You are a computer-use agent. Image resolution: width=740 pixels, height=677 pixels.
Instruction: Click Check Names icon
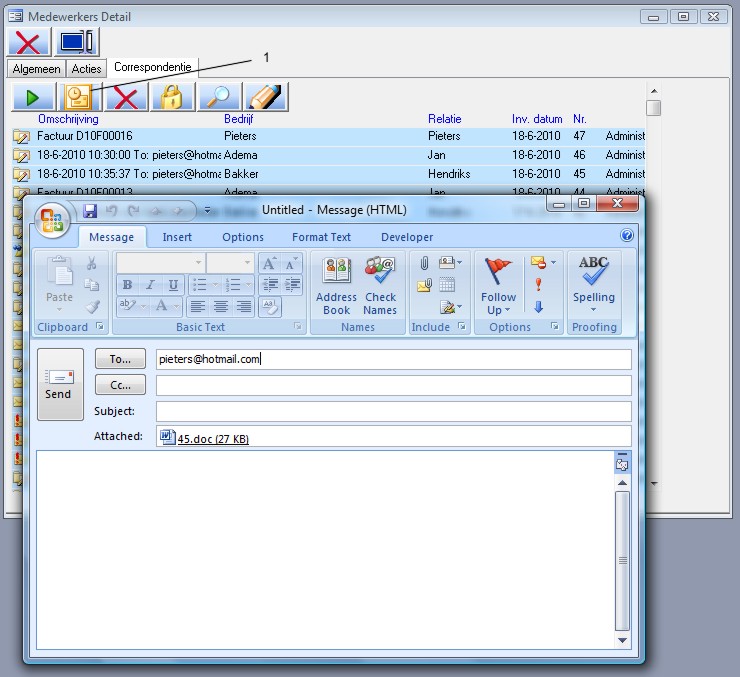(x=380, y=286)
